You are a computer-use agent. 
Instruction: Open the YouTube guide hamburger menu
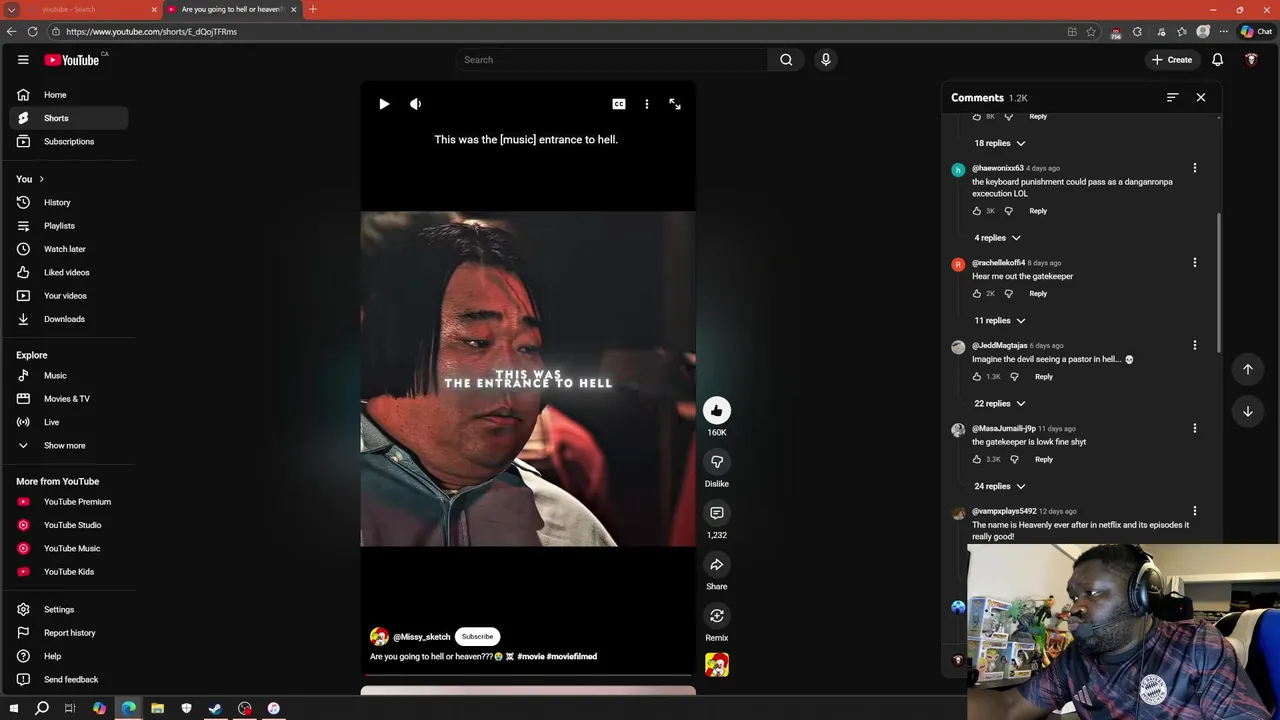point(23,60)
